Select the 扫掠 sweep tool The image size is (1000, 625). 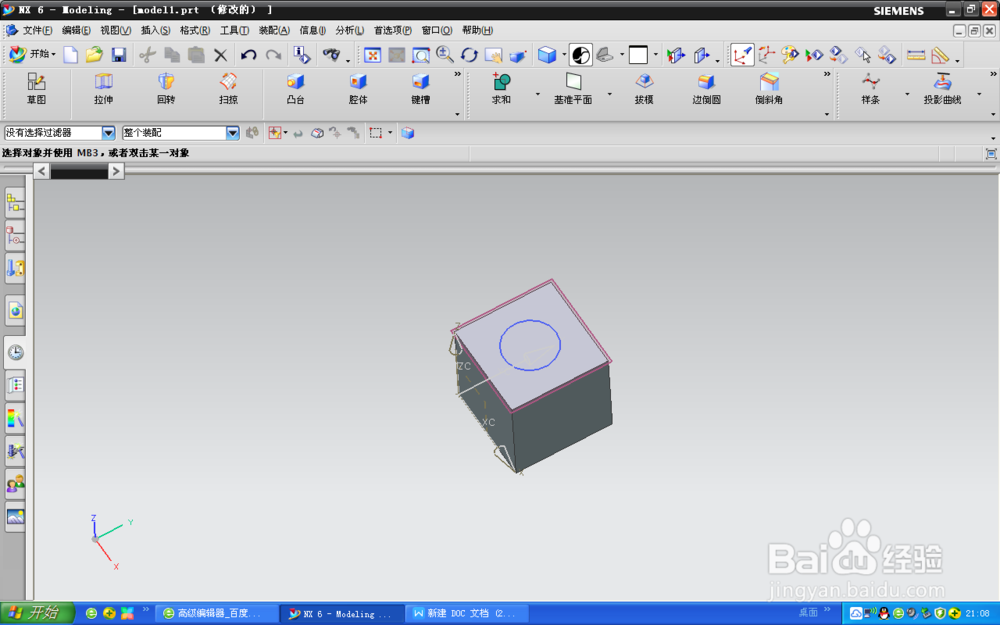click(228, 89)
